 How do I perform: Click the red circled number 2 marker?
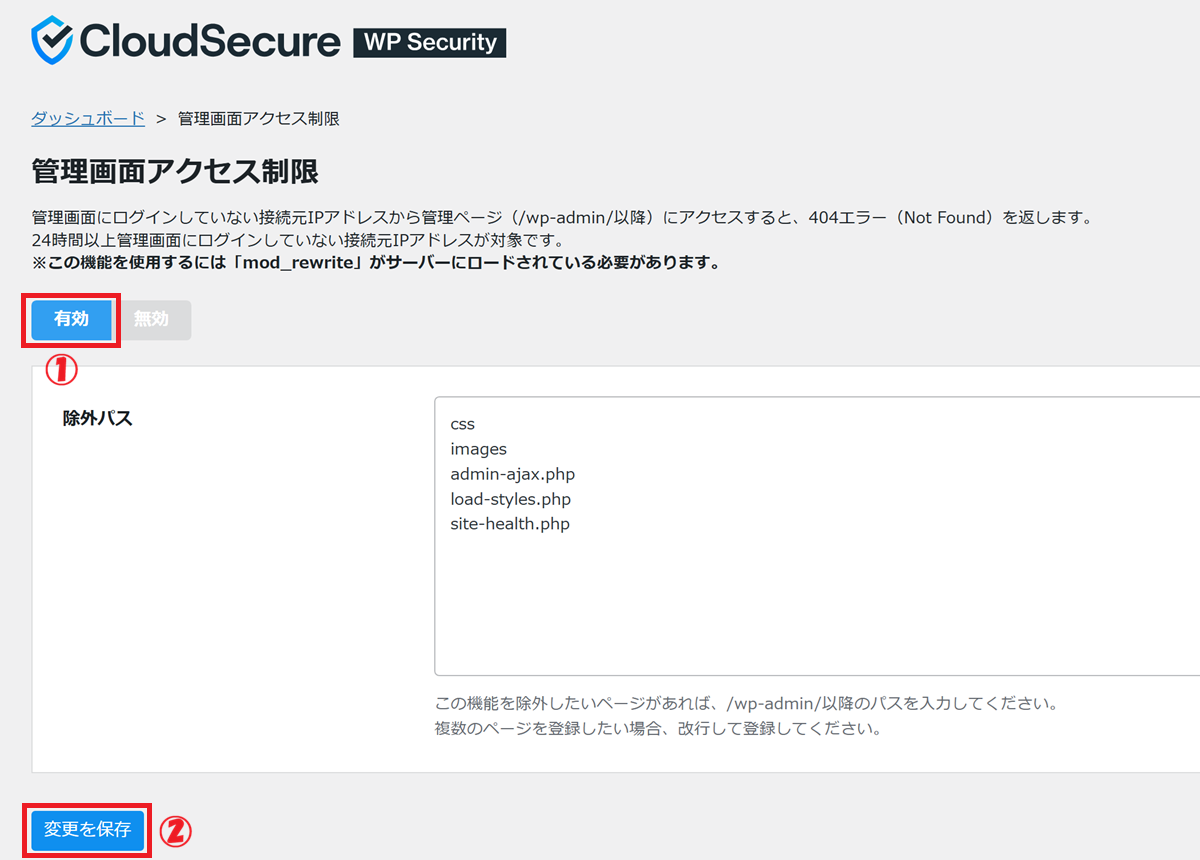click(176, 830)
